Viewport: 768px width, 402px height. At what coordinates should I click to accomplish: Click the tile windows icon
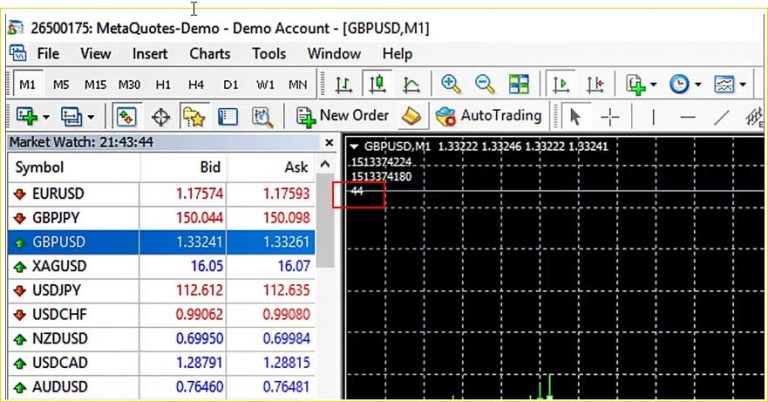tap(519, 84)
